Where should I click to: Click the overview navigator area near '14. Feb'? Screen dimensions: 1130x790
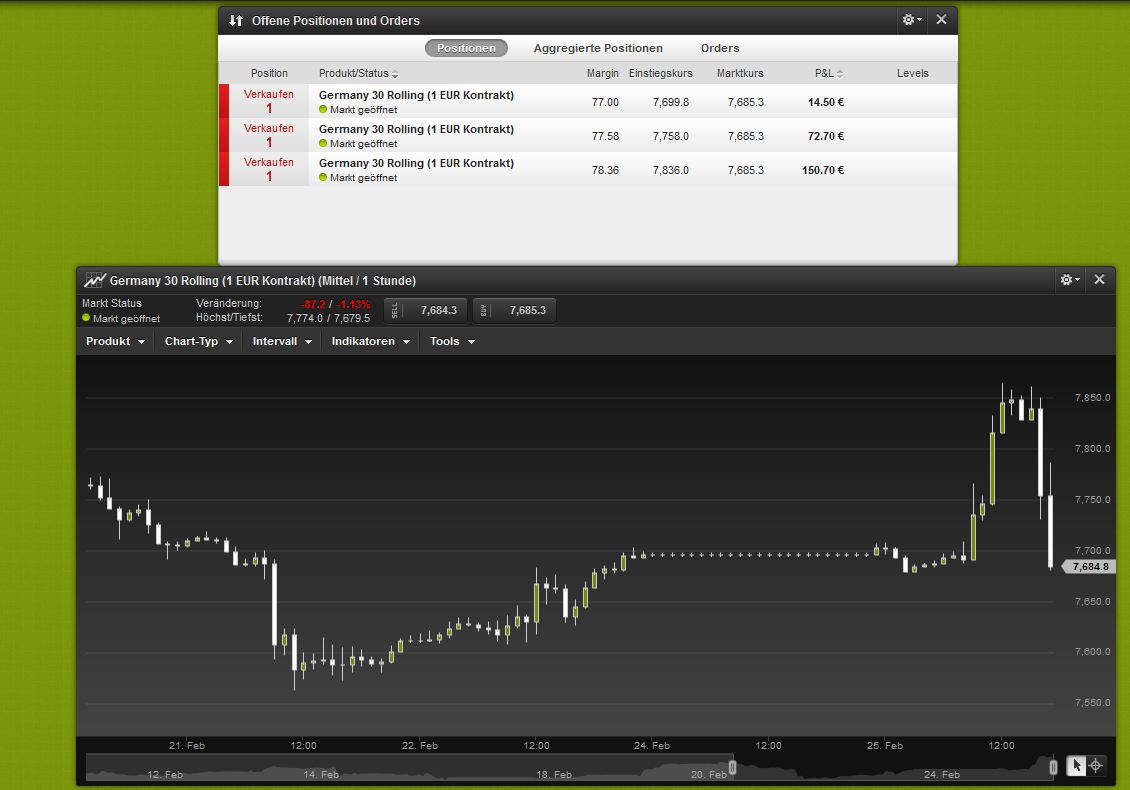click(x=321, y=774)
